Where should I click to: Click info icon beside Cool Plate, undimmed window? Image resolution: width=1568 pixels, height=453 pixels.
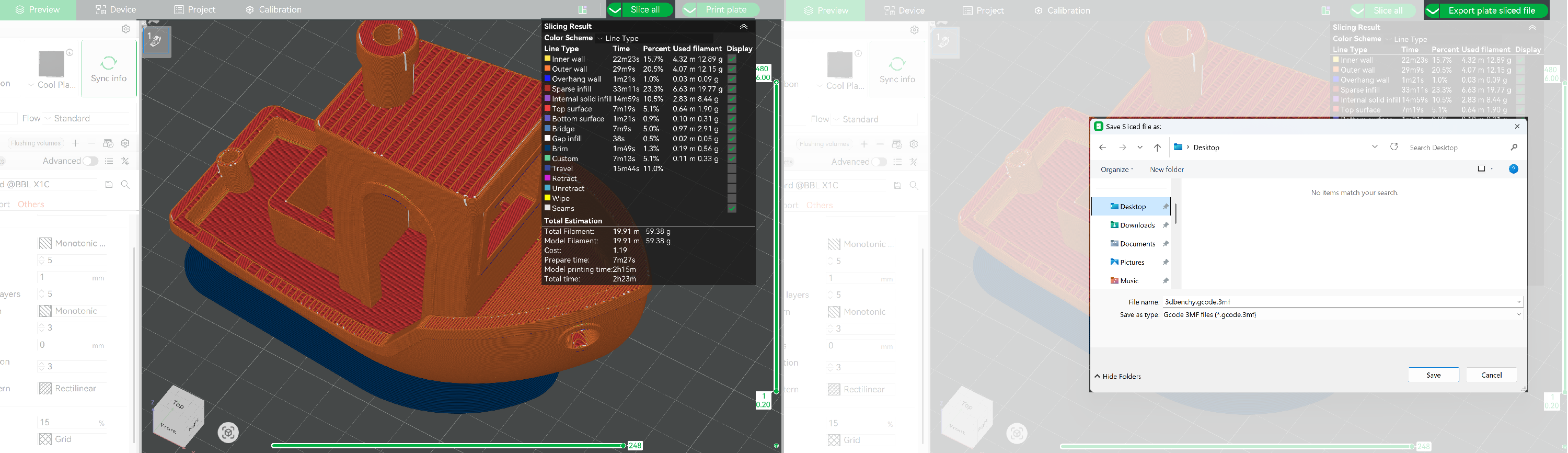(x=70, y=53)
